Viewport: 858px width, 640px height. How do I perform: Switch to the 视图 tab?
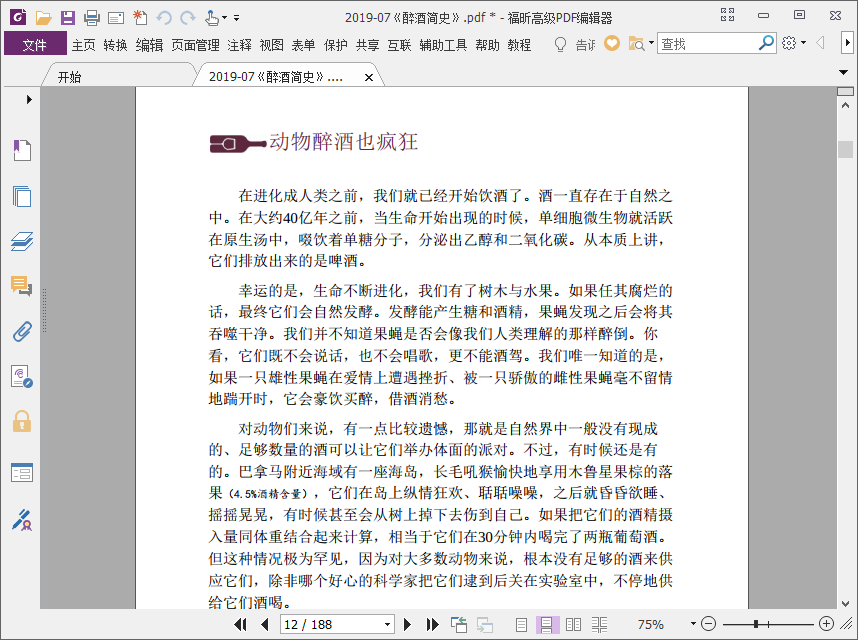[271, 45]
